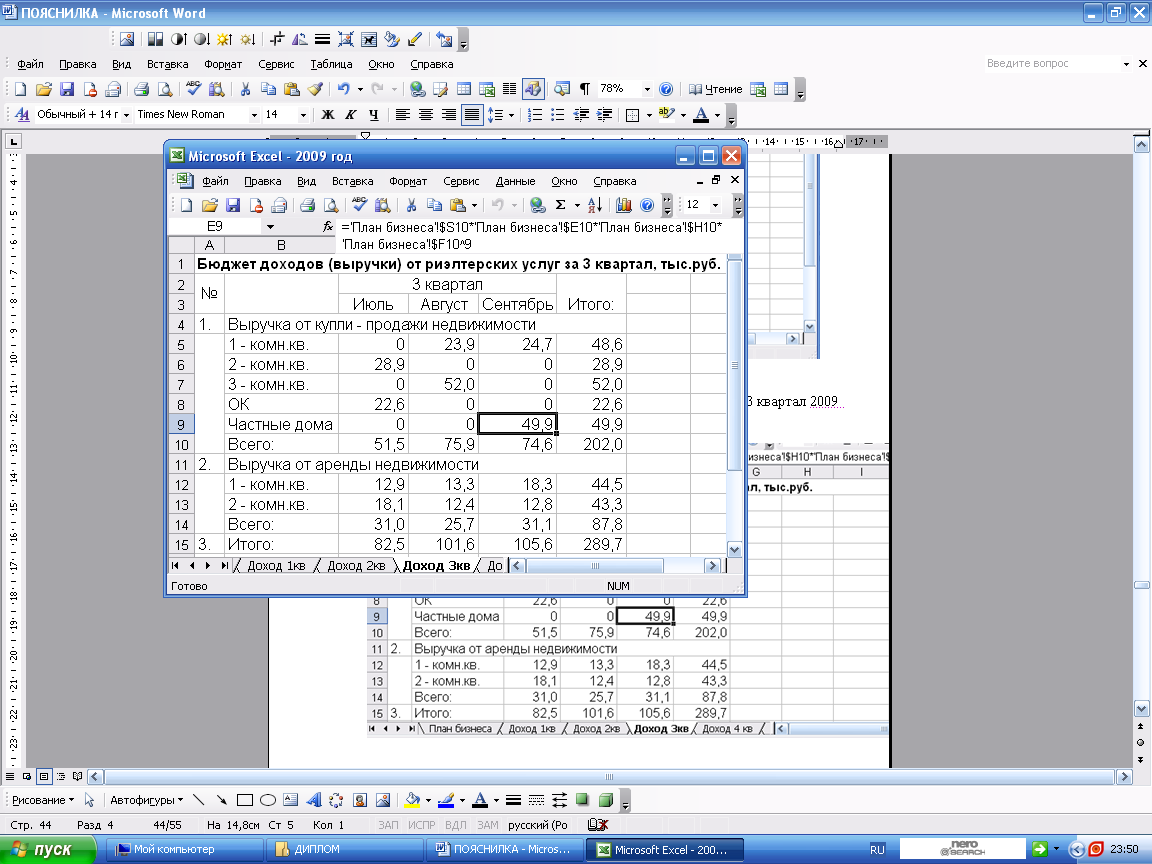Select the cell containing Частные дома
Viewport: 1152px width, 864px height.
281,424
